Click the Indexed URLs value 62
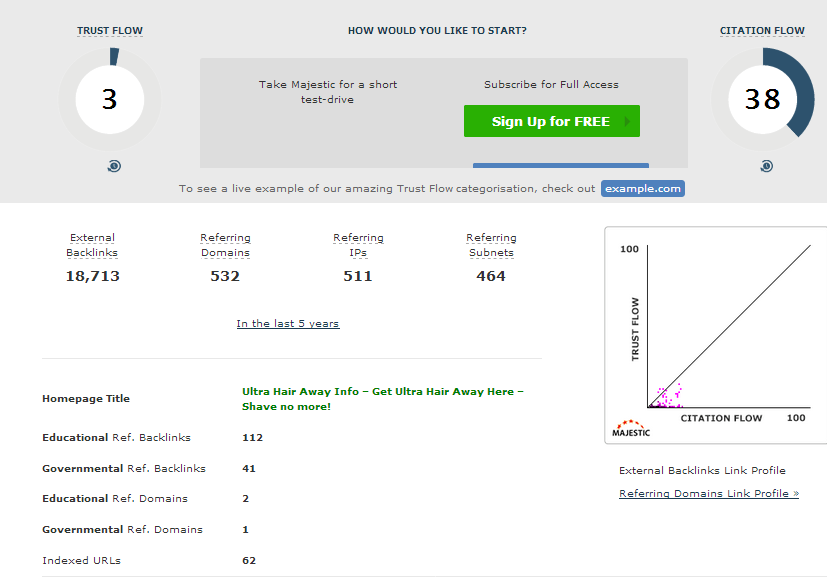 (x=249, y=561)
